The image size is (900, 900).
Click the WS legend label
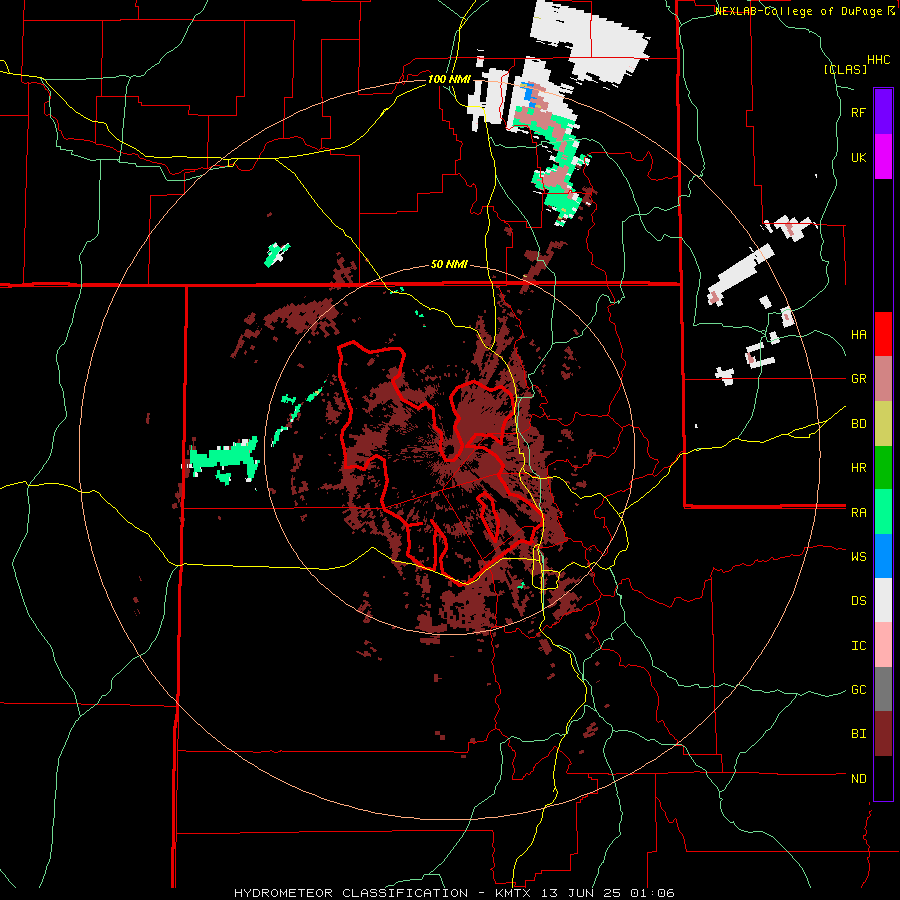pyautogui.click(x=858, y=557)
